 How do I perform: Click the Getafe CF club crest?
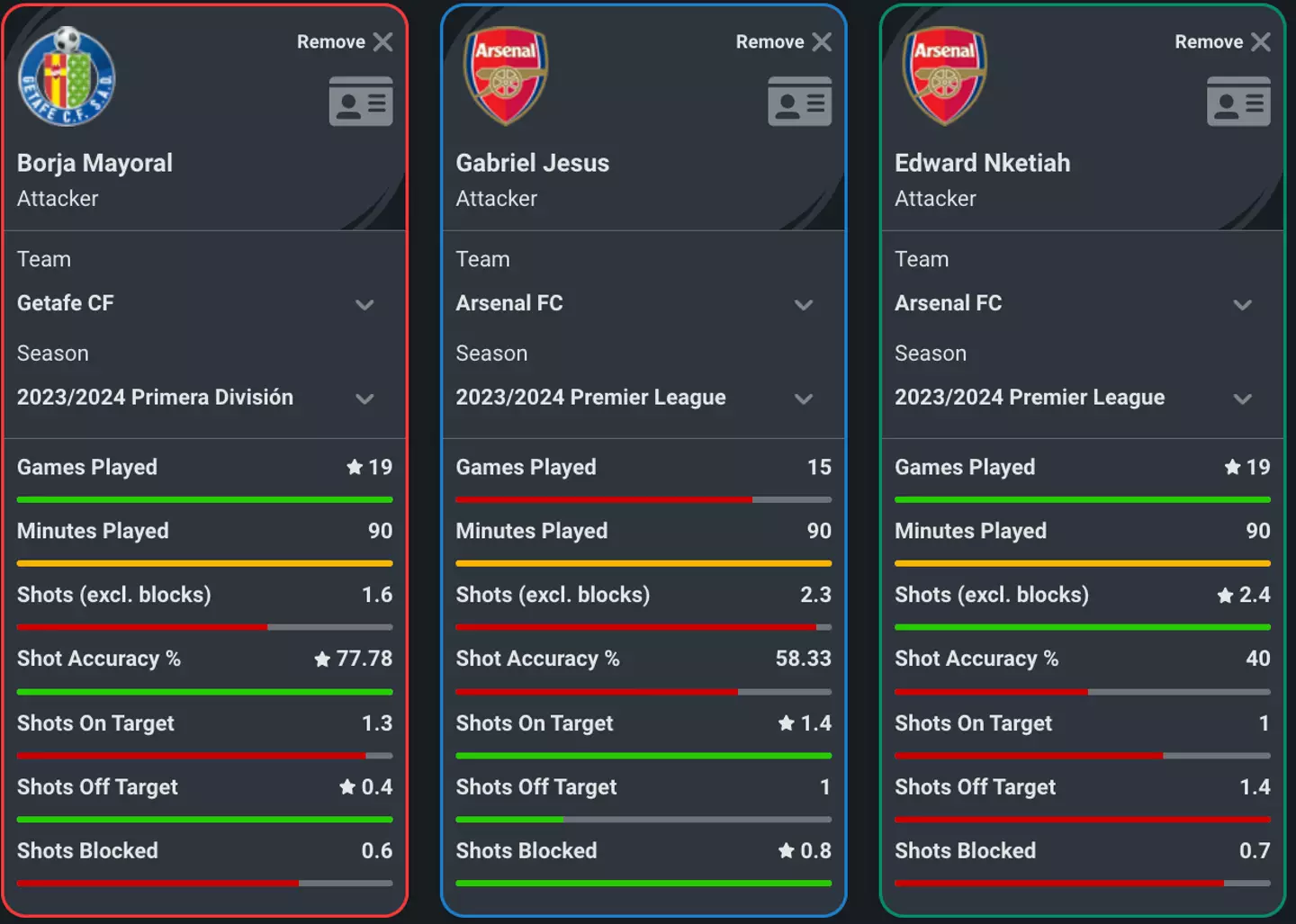point(67,76)
